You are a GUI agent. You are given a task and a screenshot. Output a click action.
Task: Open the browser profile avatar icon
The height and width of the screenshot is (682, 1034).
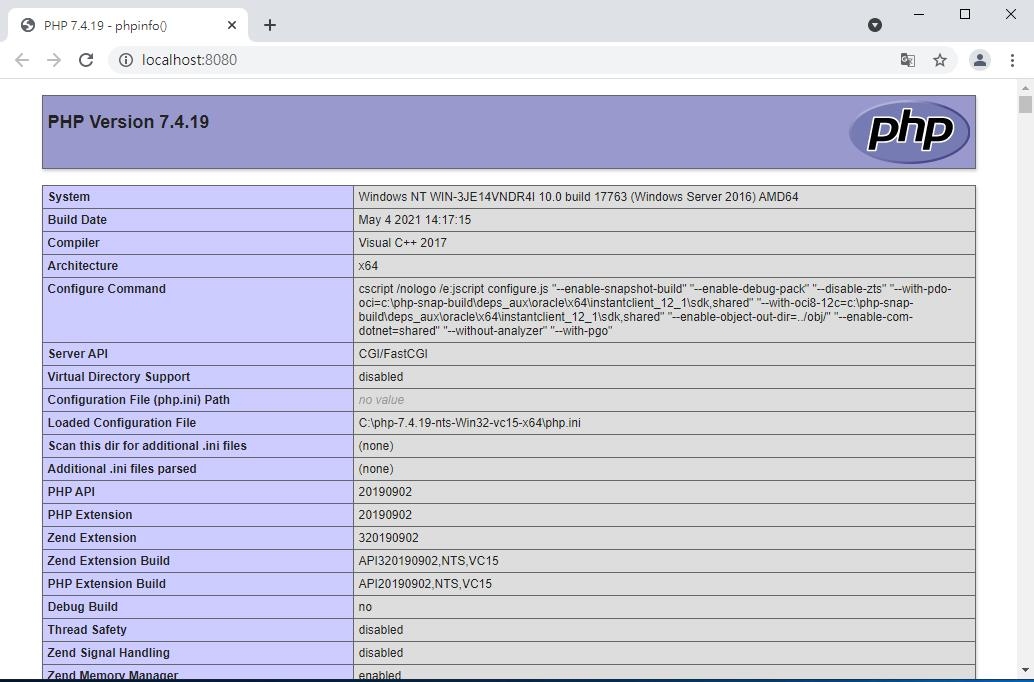(x=980, y=60)
